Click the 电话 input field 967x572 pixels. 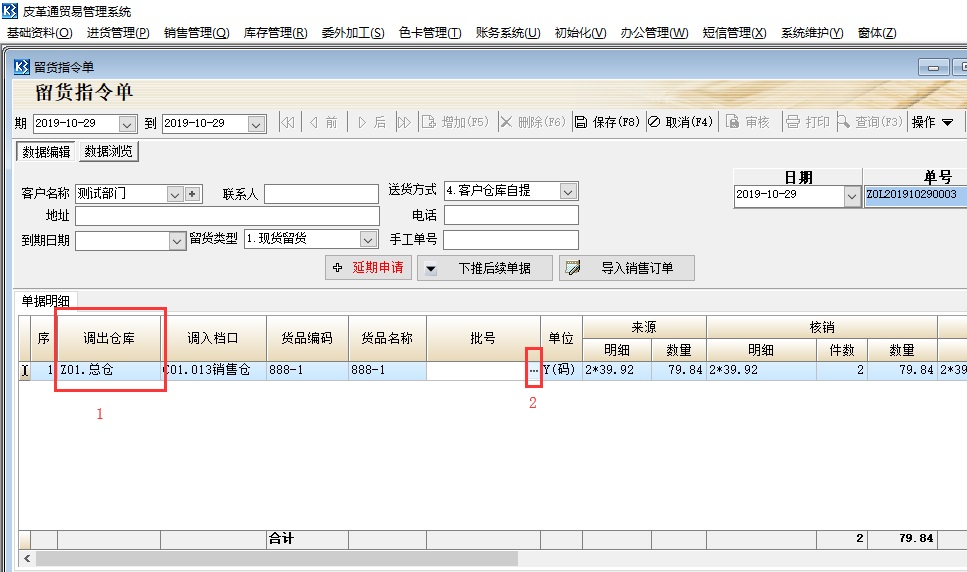click(x=511, y=215)
